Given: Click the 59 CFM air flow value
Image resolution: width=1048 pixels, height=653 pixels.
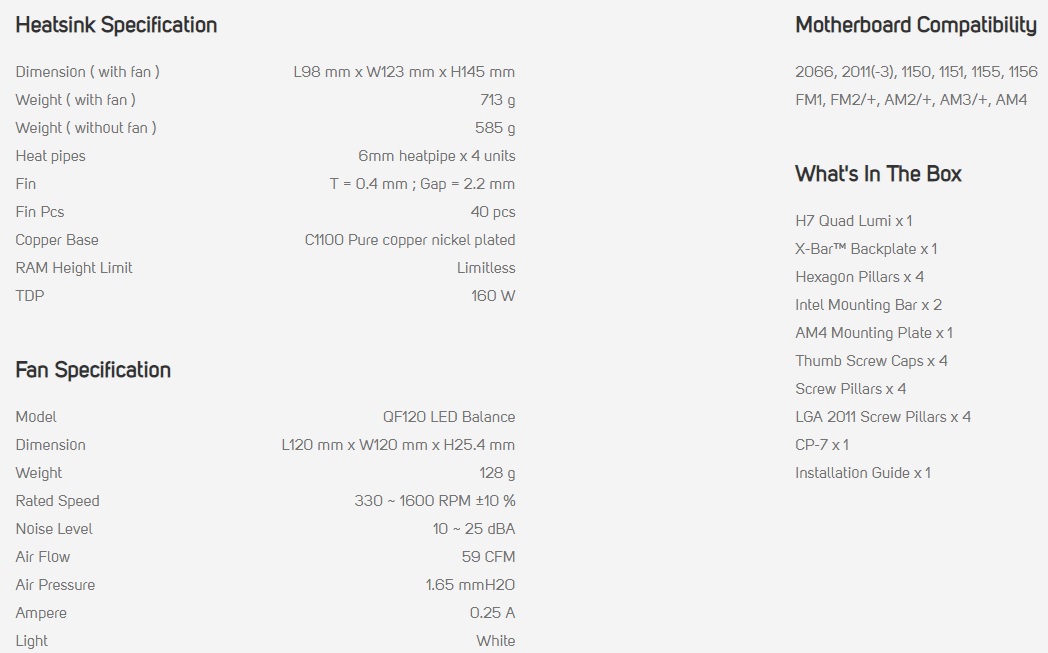Looking at the screenshot, I should 488,557.
